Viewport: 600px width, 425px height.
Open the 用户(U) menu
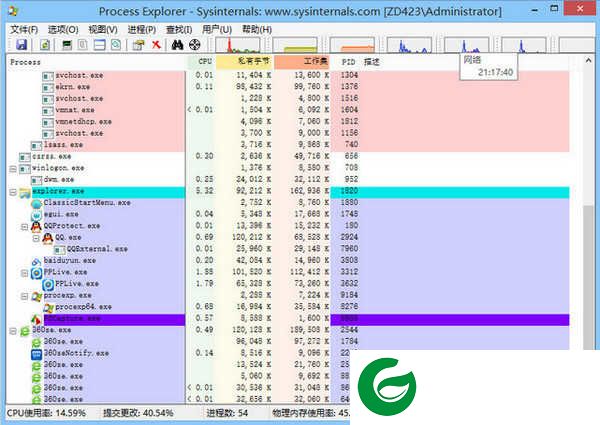pos(217,29)
